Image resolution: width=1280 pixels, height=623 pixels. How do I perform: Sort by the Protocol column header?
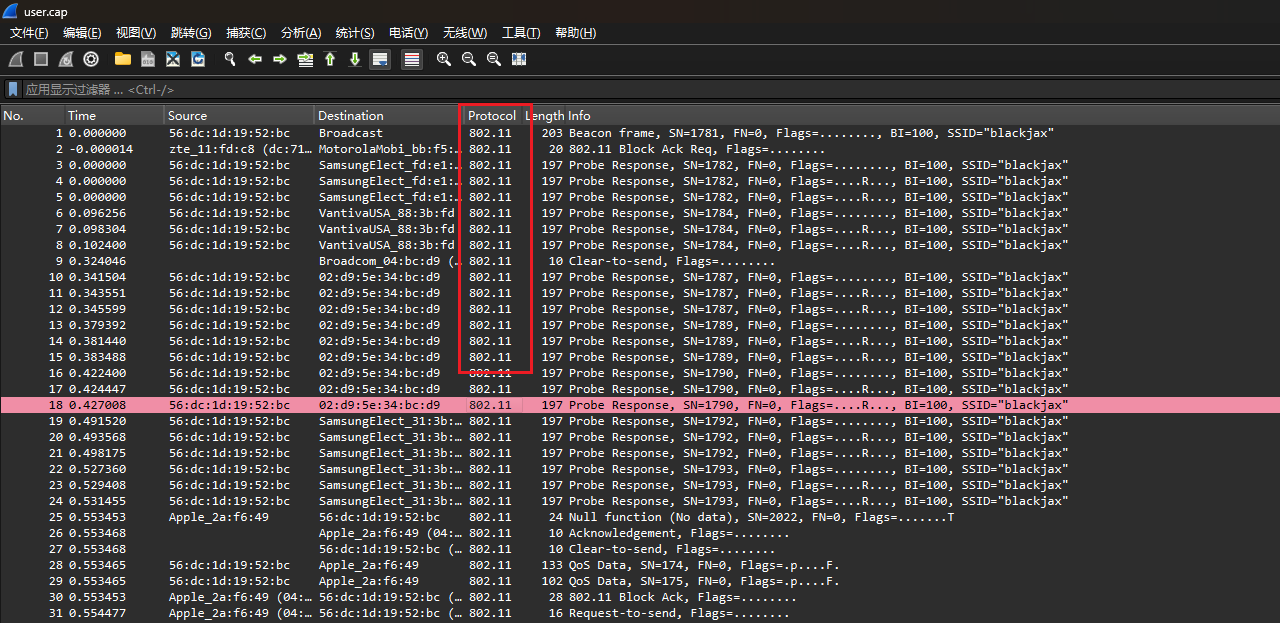[492, 115]
